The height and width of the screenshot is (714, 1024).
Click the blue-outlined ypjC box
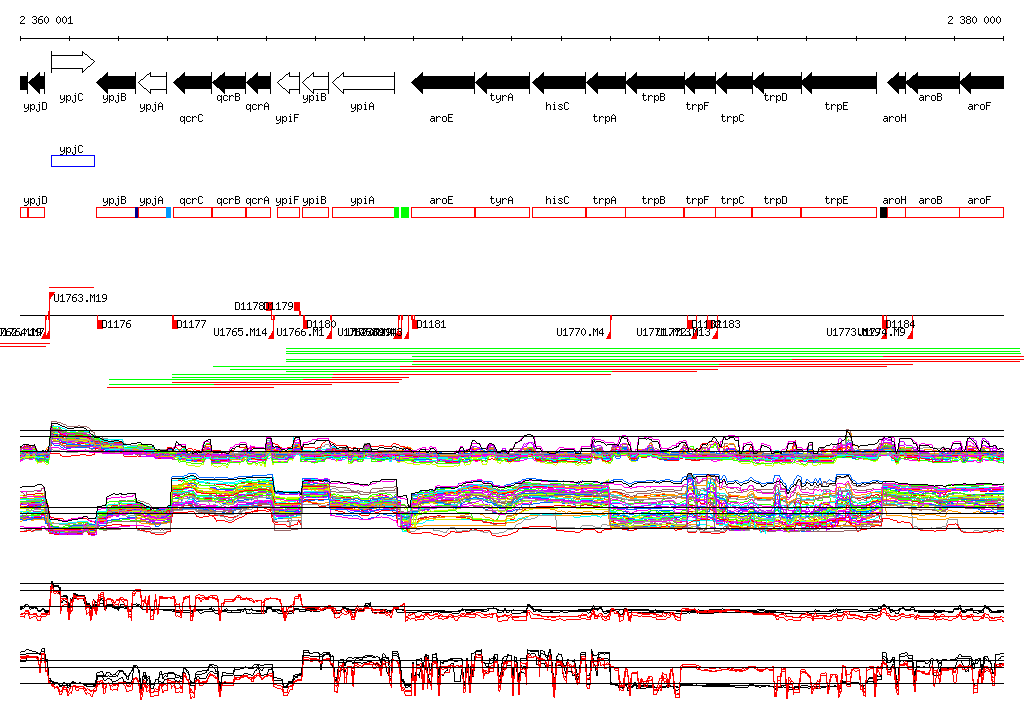(72, 161)
